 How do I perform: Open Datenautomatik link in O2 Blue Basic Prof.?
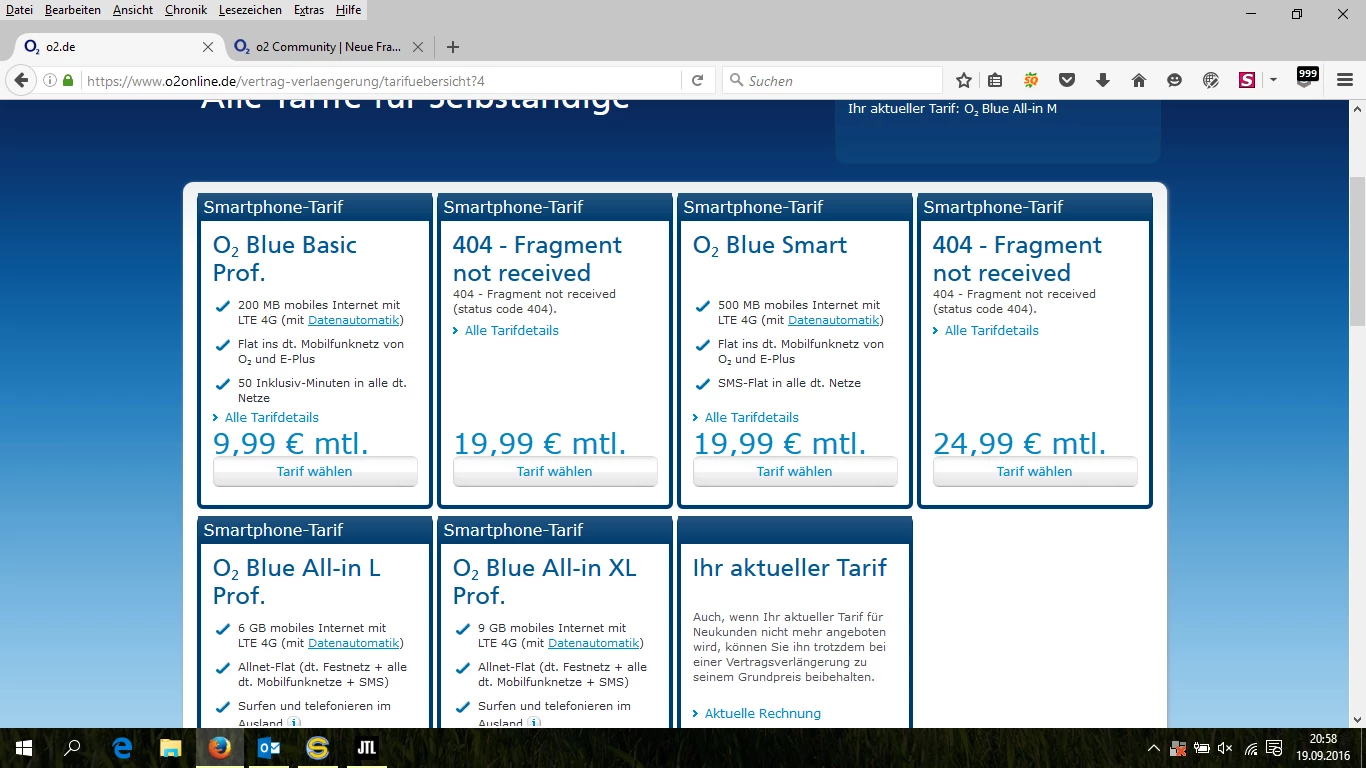pyautogui.click(x=354, y=320)
